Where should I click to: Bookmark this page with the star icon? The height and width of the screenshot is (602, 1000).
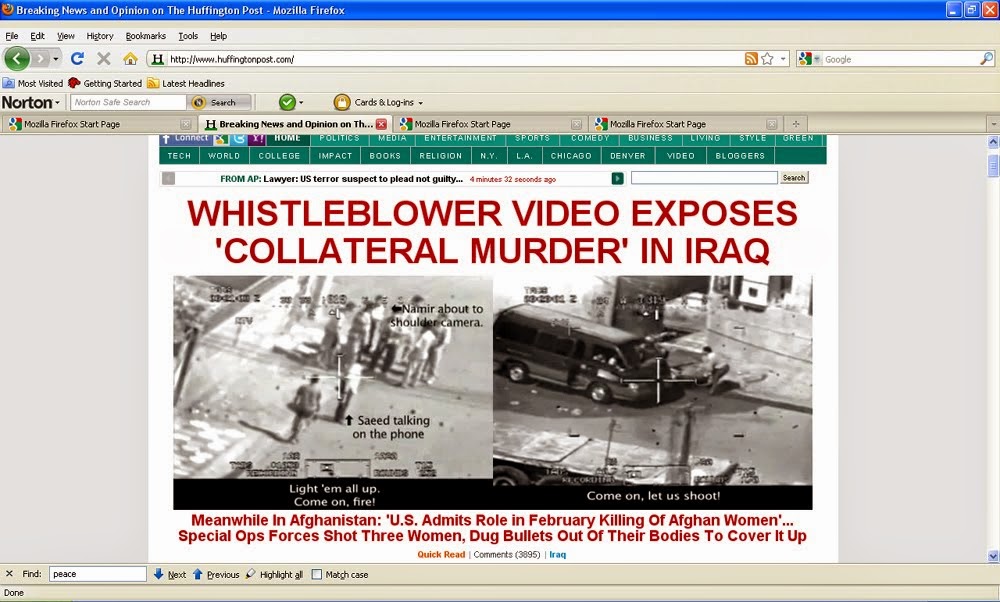click(x=767, y=59)
